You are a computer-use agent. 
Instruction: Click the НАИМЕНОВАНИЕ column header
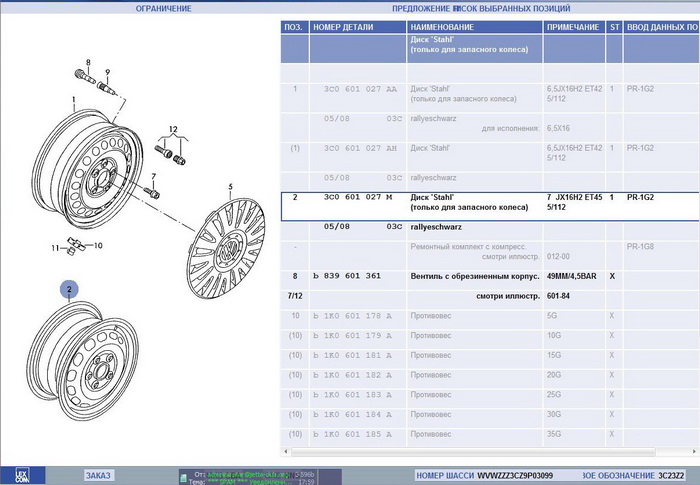(x=475, y=27)
